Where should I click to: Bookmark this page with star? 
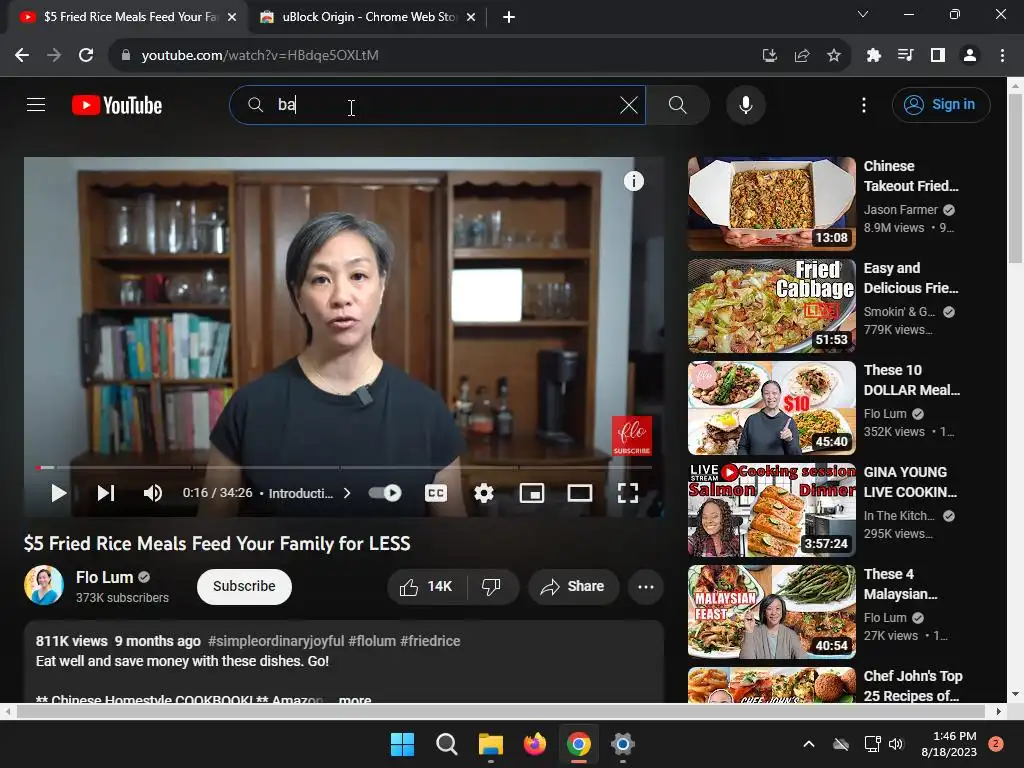tap(834, 56)
